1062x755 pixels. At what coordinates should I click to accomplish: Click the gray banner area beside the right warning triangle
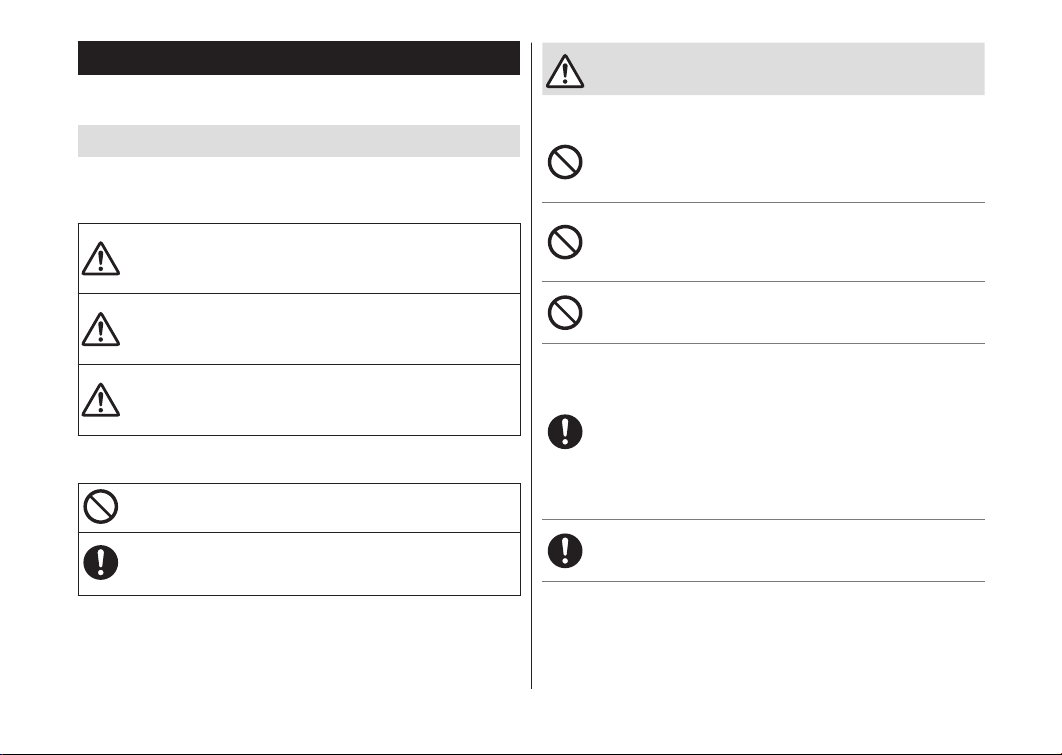point(784,69)
